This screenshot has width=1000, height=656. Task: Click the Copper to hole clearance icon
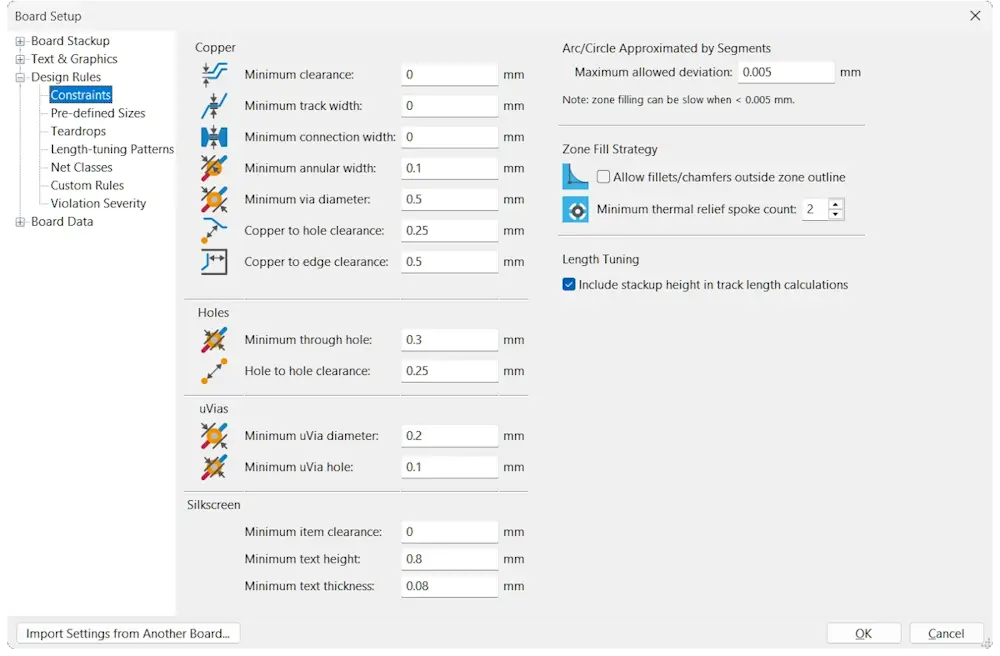coord(214,230)
